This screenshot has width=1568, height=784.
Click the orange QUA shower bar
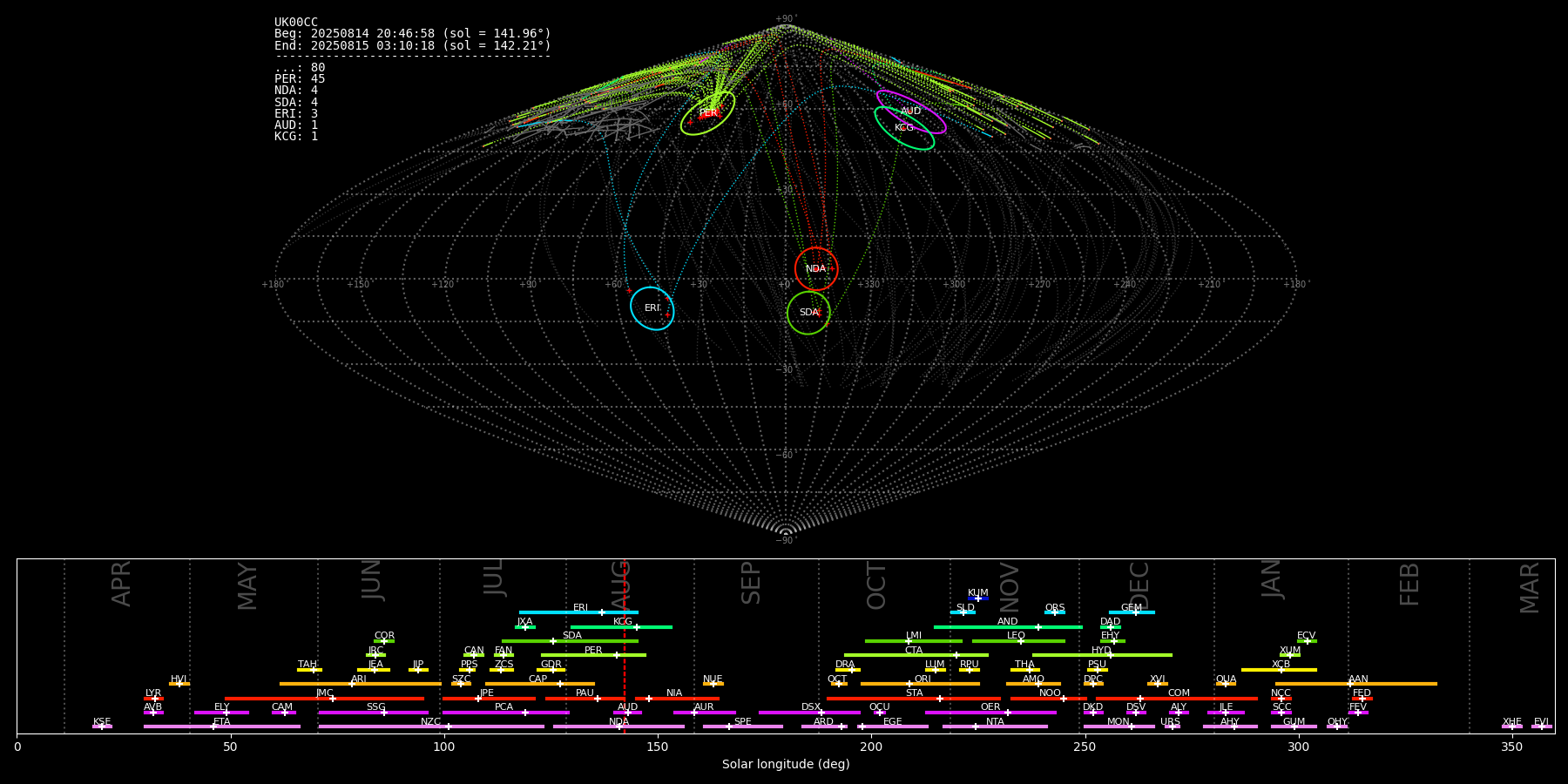point(1226,684)
